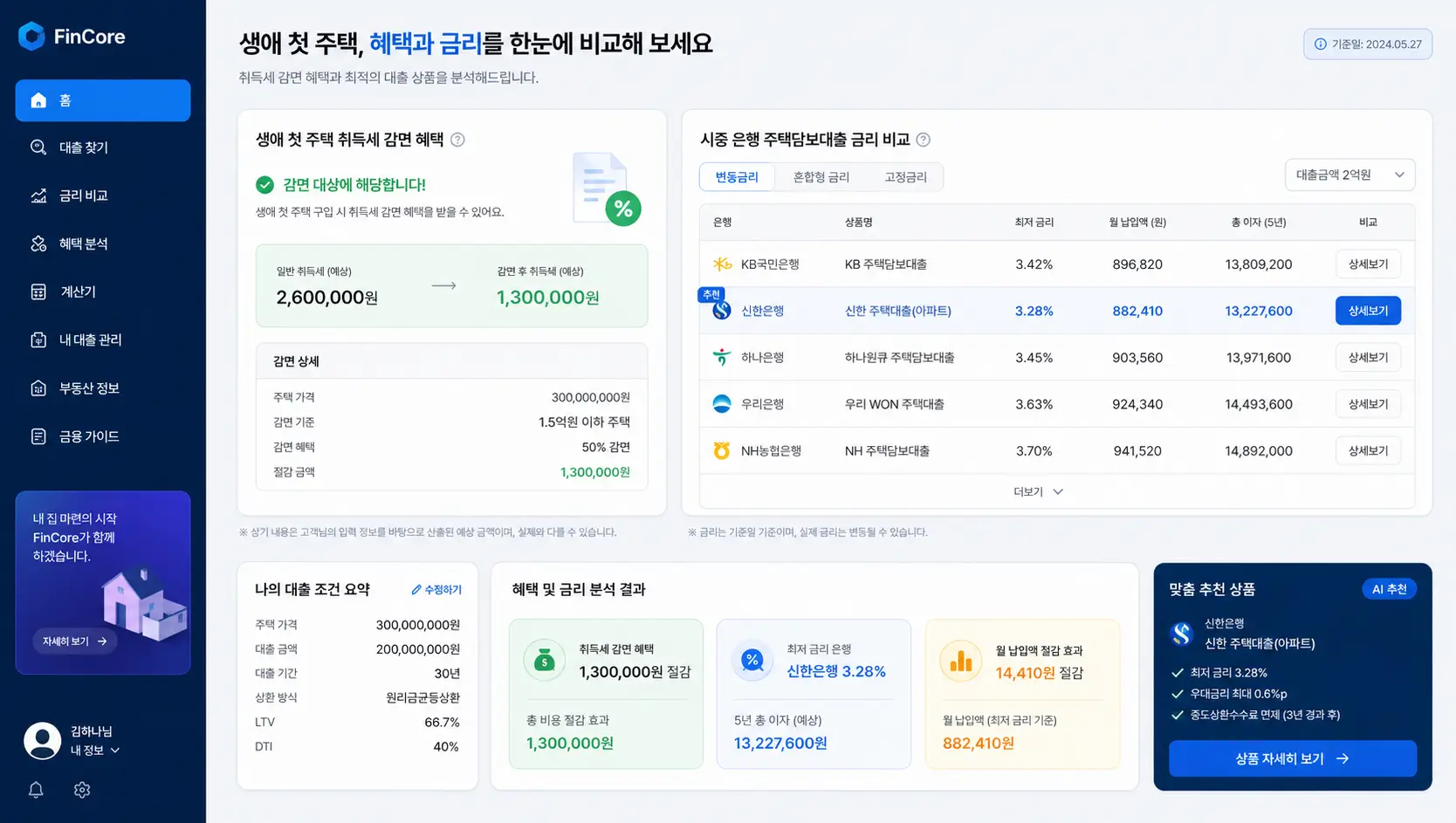Viewport: 1456px width, 823px height.
Task: Click the 김하나님 profile avatar
Action: [x=42, y=741]
